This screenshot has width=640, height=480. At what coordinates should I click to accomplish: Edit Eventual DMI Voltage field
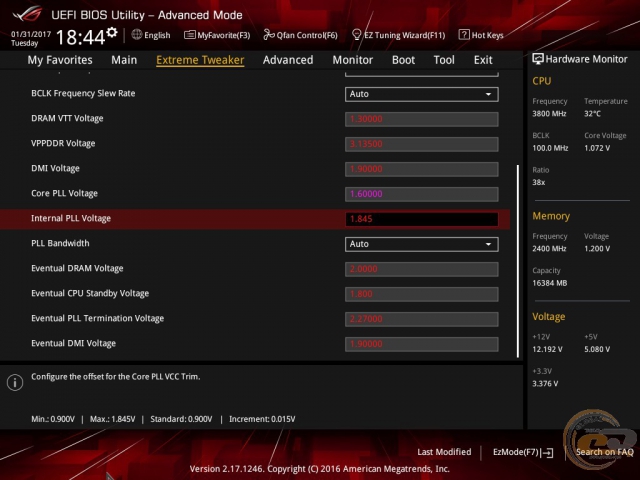422,344
